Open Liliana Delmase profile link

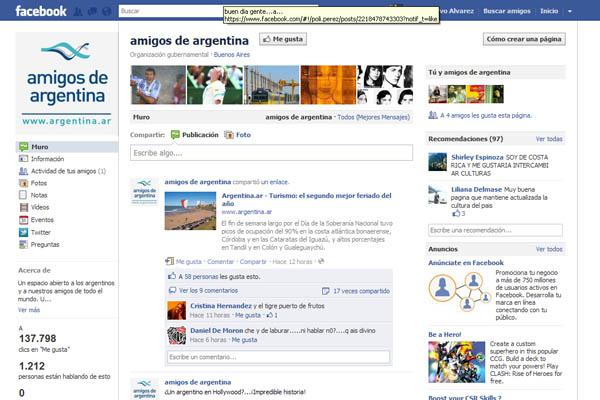coord(476,189)
